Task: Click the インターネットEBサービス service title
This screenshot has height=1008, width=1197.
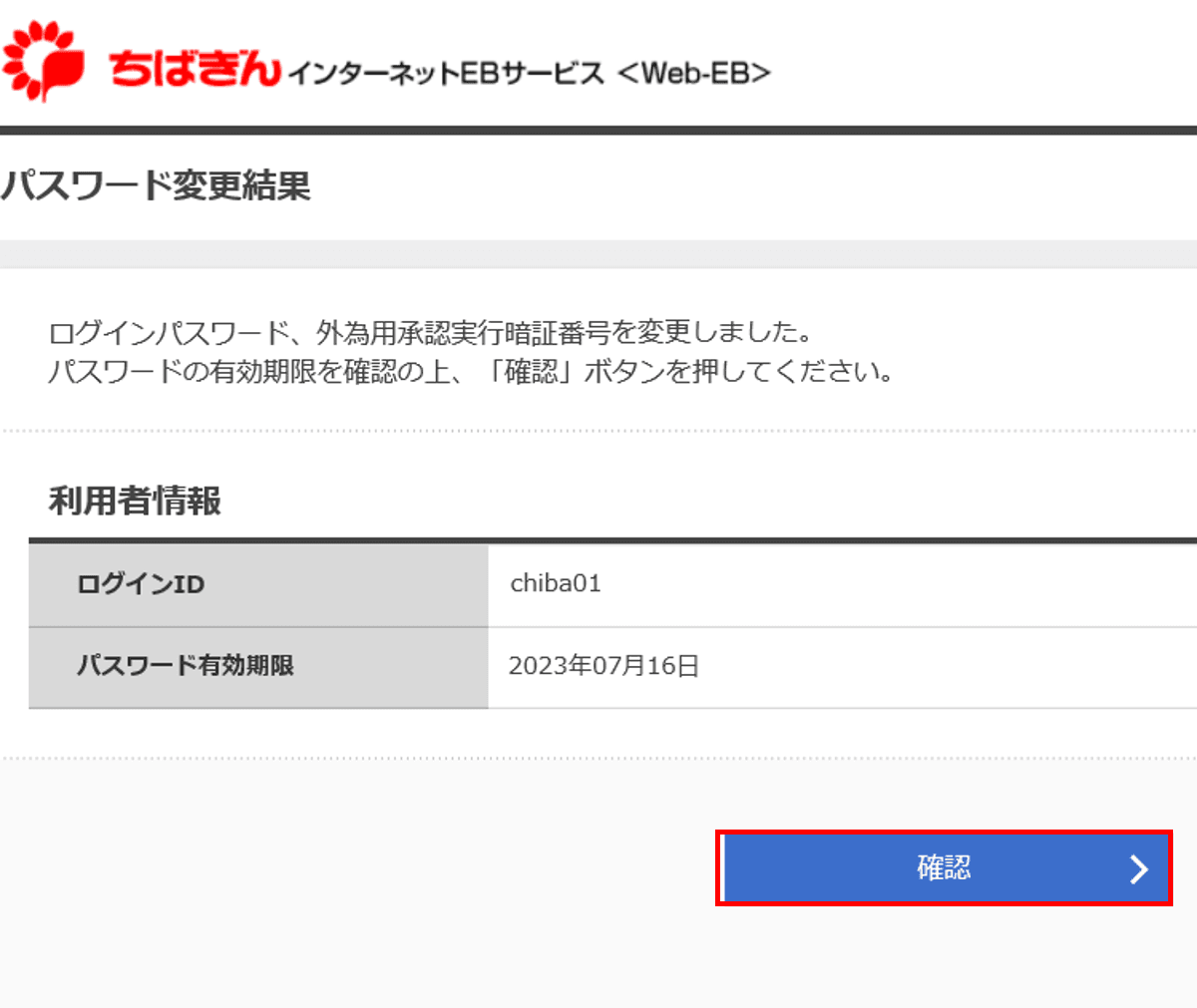Action: (x=446, y=74)
